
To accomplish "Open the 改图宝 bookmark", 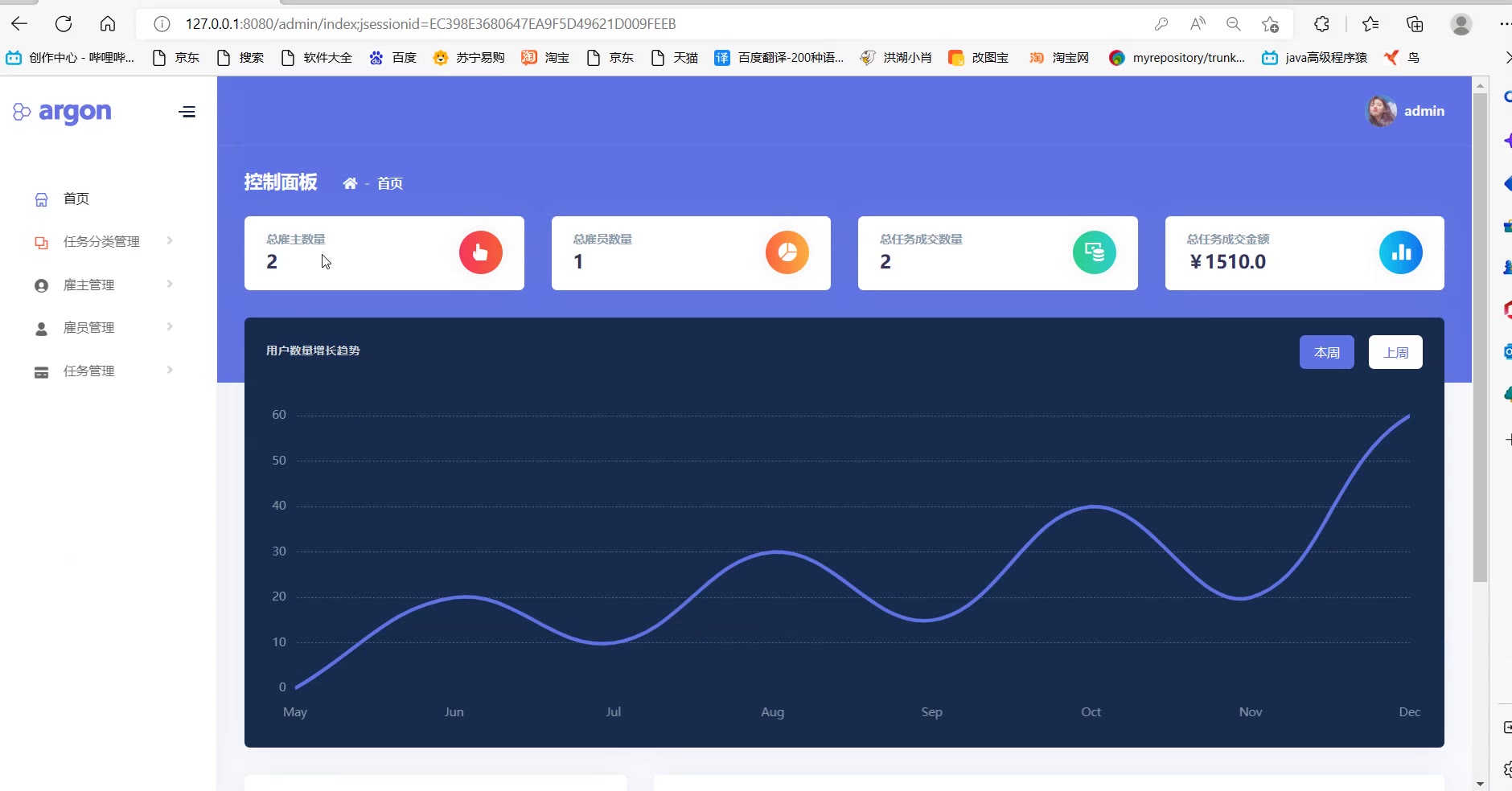I will 979,57.
